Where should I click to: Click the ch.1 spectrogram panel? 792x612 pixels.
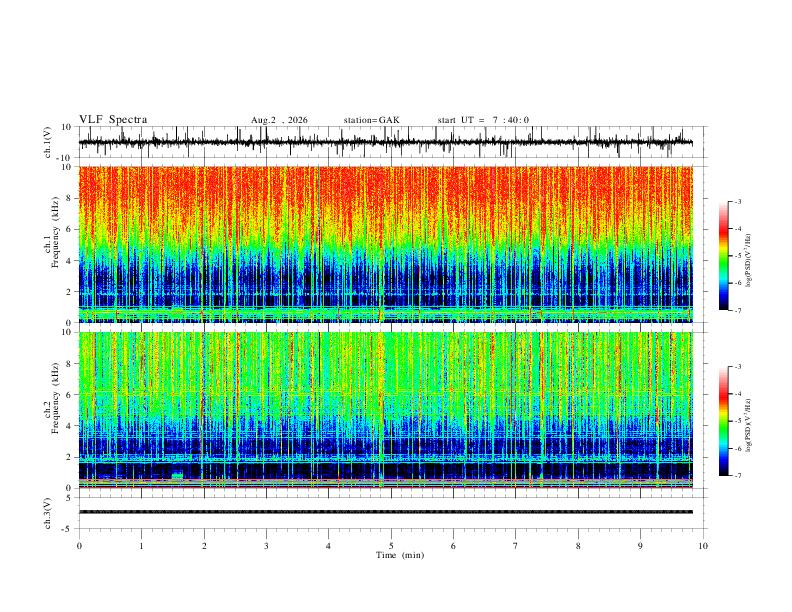385,244
